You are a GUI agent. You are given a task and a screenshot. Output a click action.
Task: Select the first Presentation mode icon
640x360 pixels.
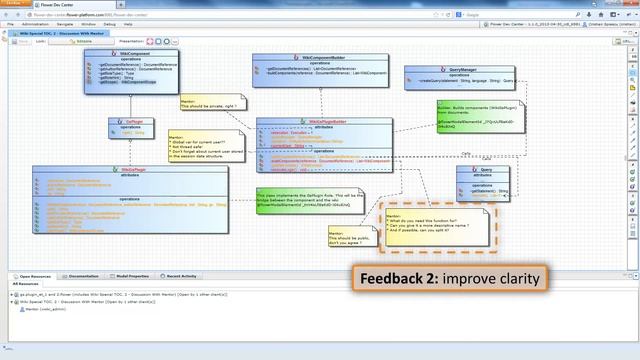150,42
